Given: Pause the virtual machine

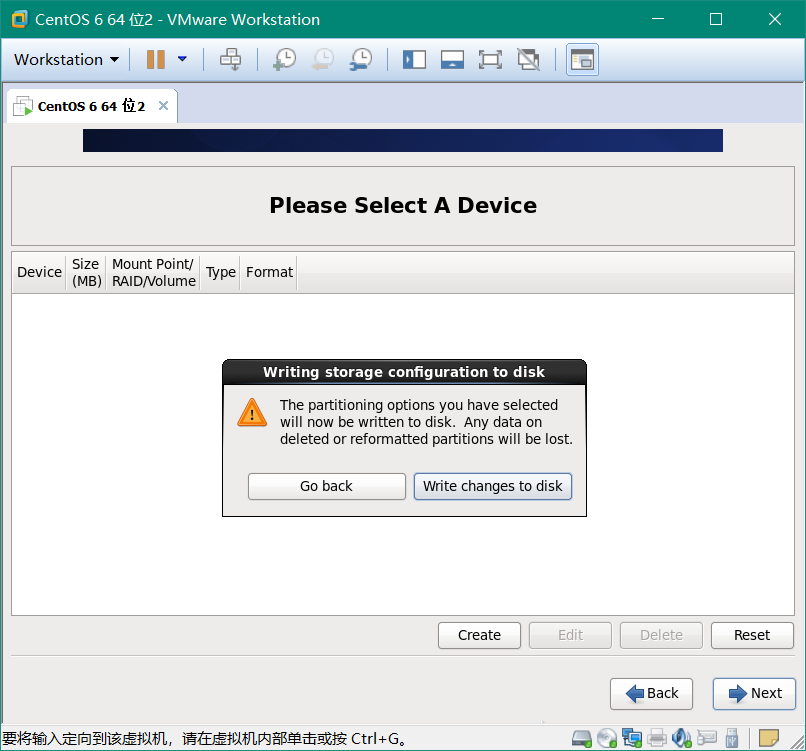Looking at the screenshot, I should (x=156, y=59).
